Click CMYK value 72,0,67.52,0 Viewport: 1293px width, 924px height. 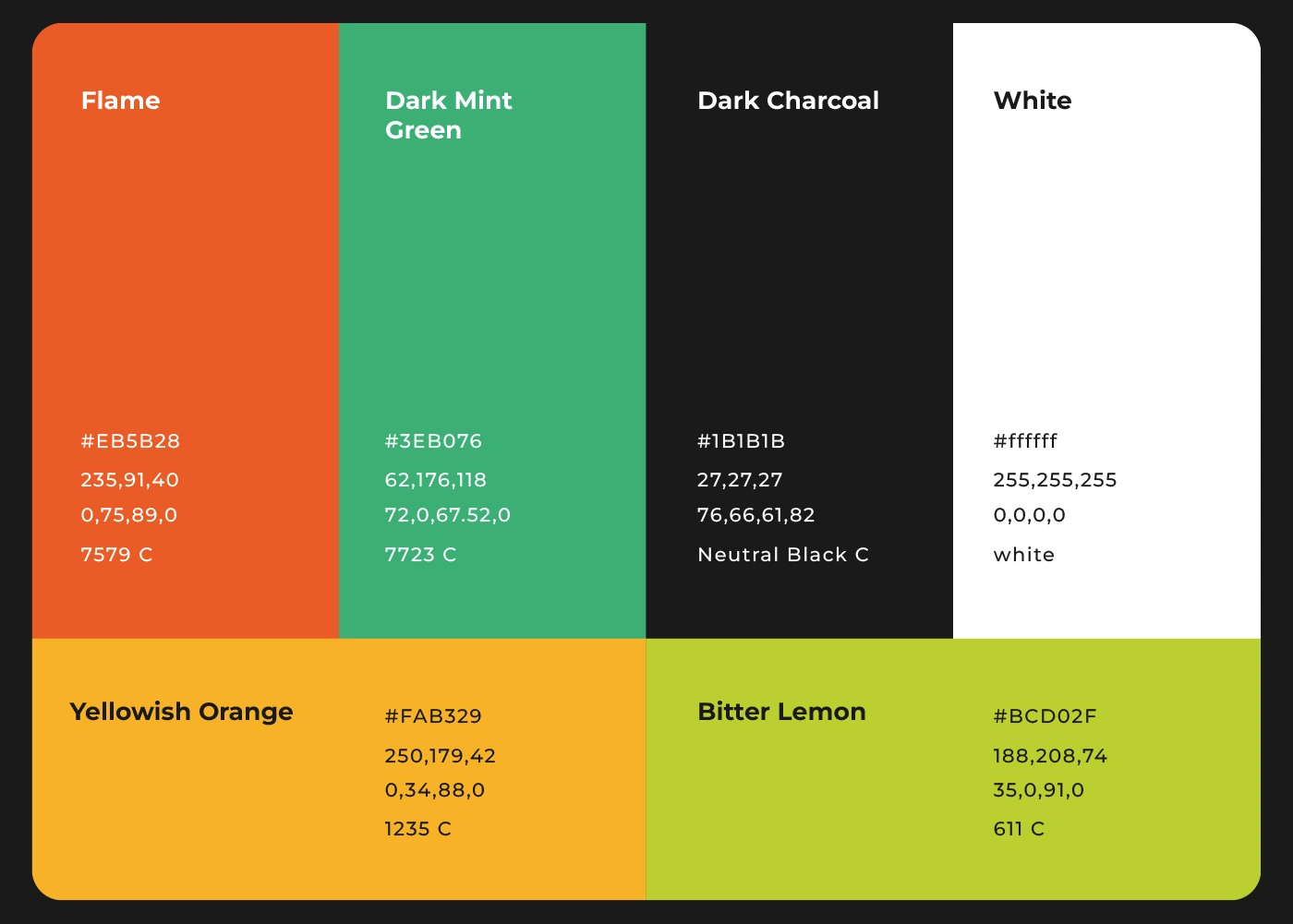coord(448,515)
